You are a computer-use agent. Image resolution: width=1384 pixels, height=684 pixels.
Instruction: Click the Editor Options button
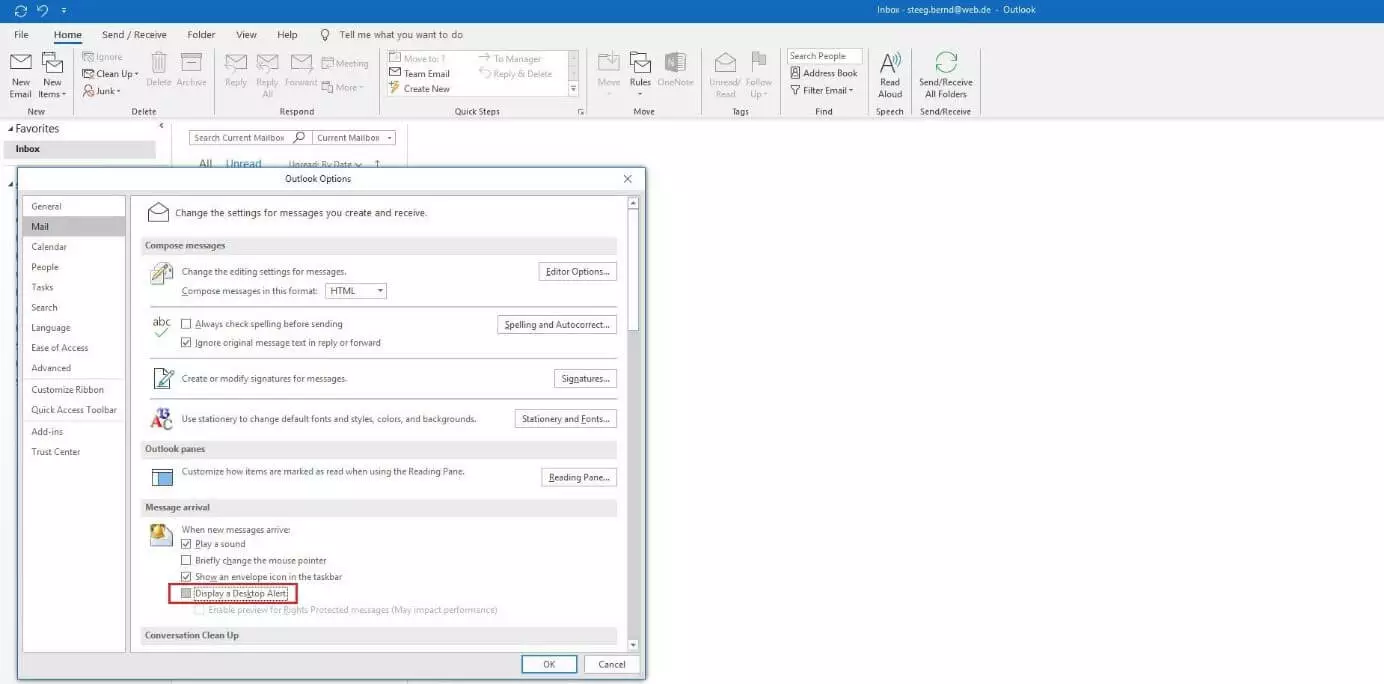point(577,272)
